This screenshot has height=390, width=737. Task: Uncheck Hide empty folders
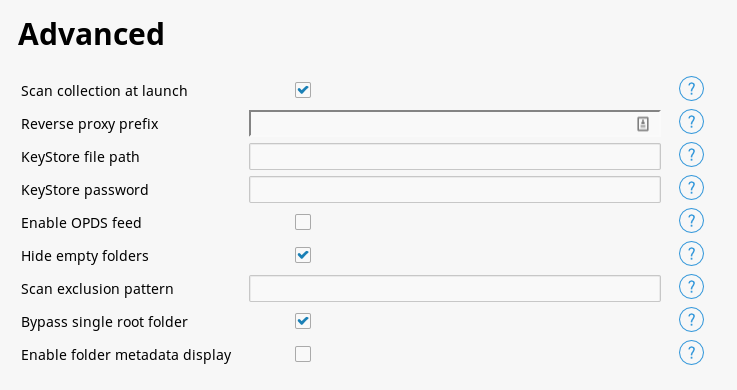(x=303, y=255)
